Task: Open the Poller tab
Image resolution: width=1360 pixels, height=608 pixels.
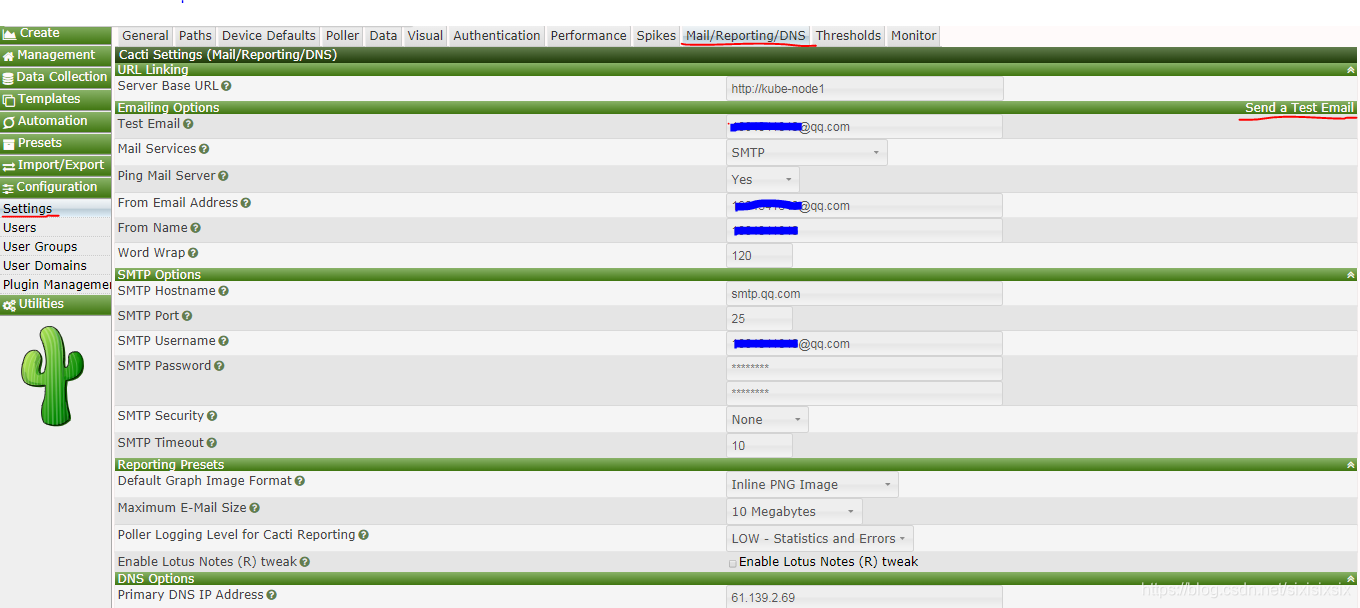Action: pyautogui.click(x=342, y=36)
